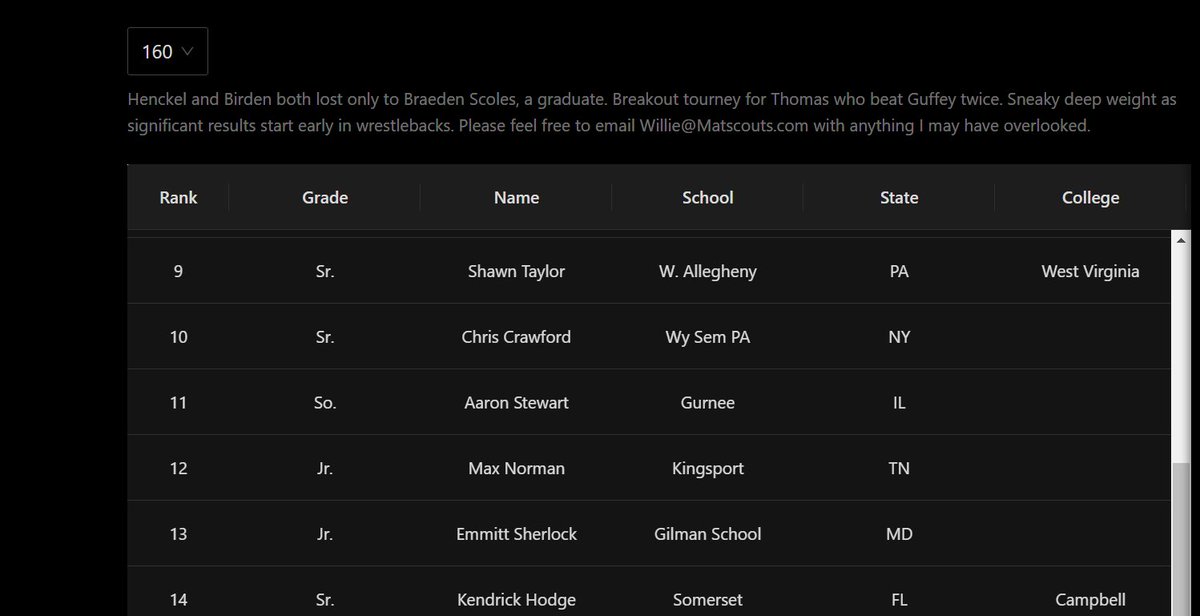Click the Wy Sem PA school cell
Screen dimensions: 1200x616
[x=708, y=337]
